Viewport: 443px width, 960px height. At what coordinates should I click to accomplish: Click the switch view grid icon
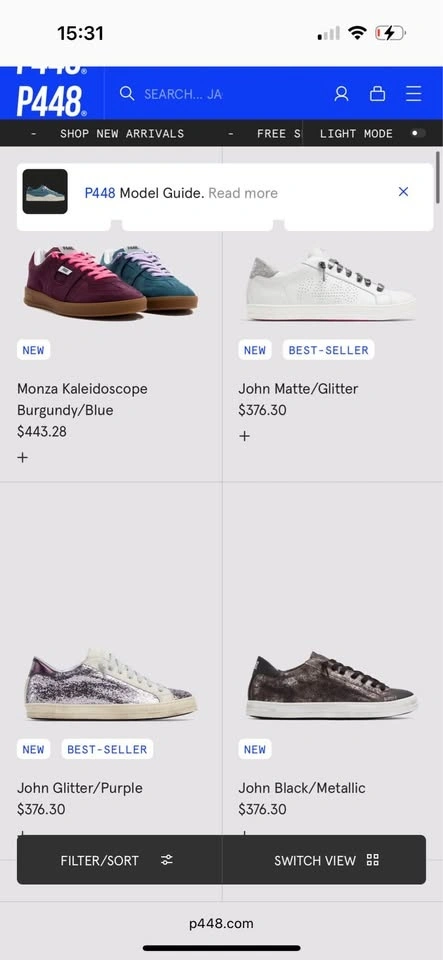click(373, 860)
